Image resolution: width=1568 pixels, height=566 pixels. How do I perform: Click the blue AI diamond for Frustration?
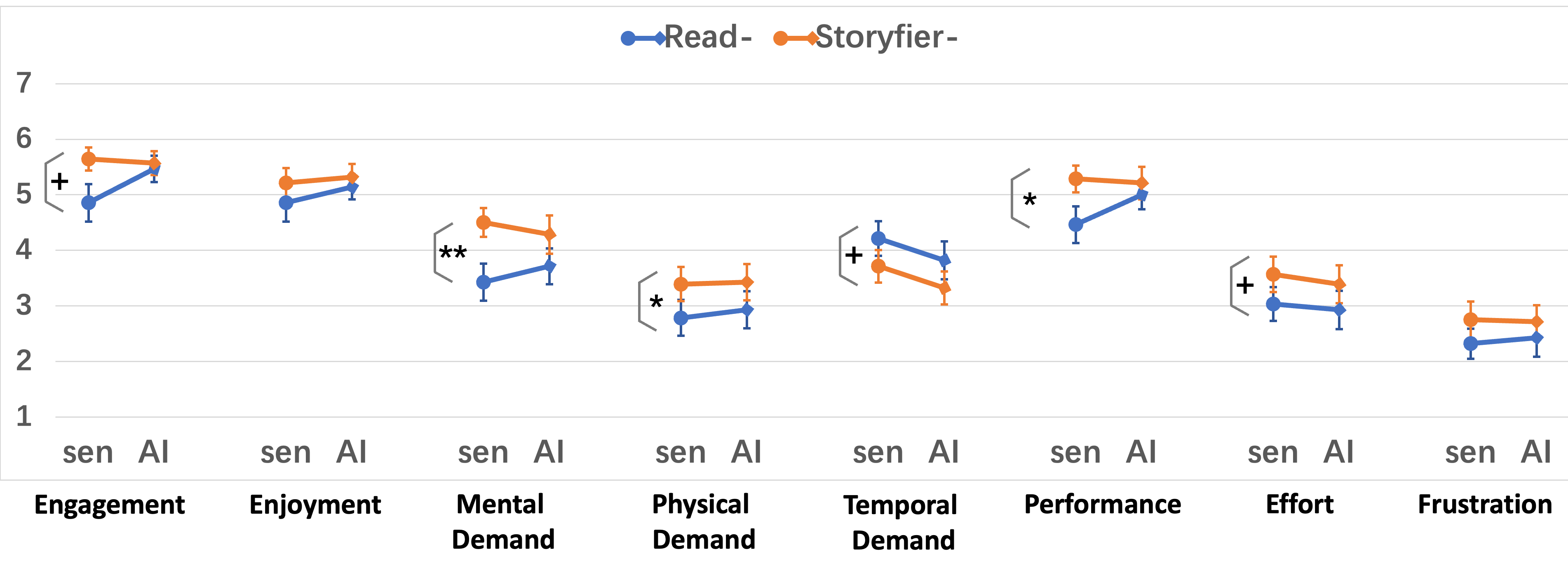point(1536,338)
